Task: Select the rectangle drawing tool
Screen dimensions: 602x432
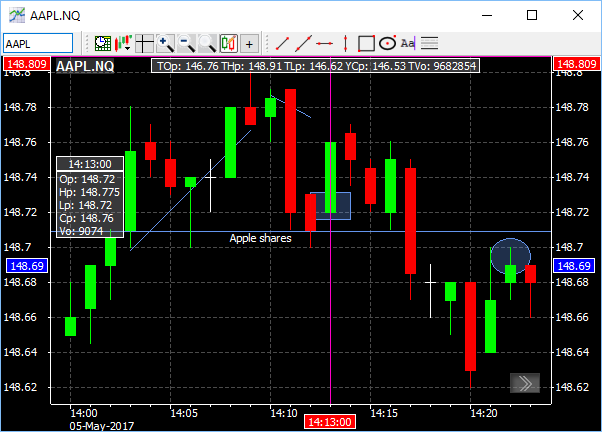Action: 366,43
